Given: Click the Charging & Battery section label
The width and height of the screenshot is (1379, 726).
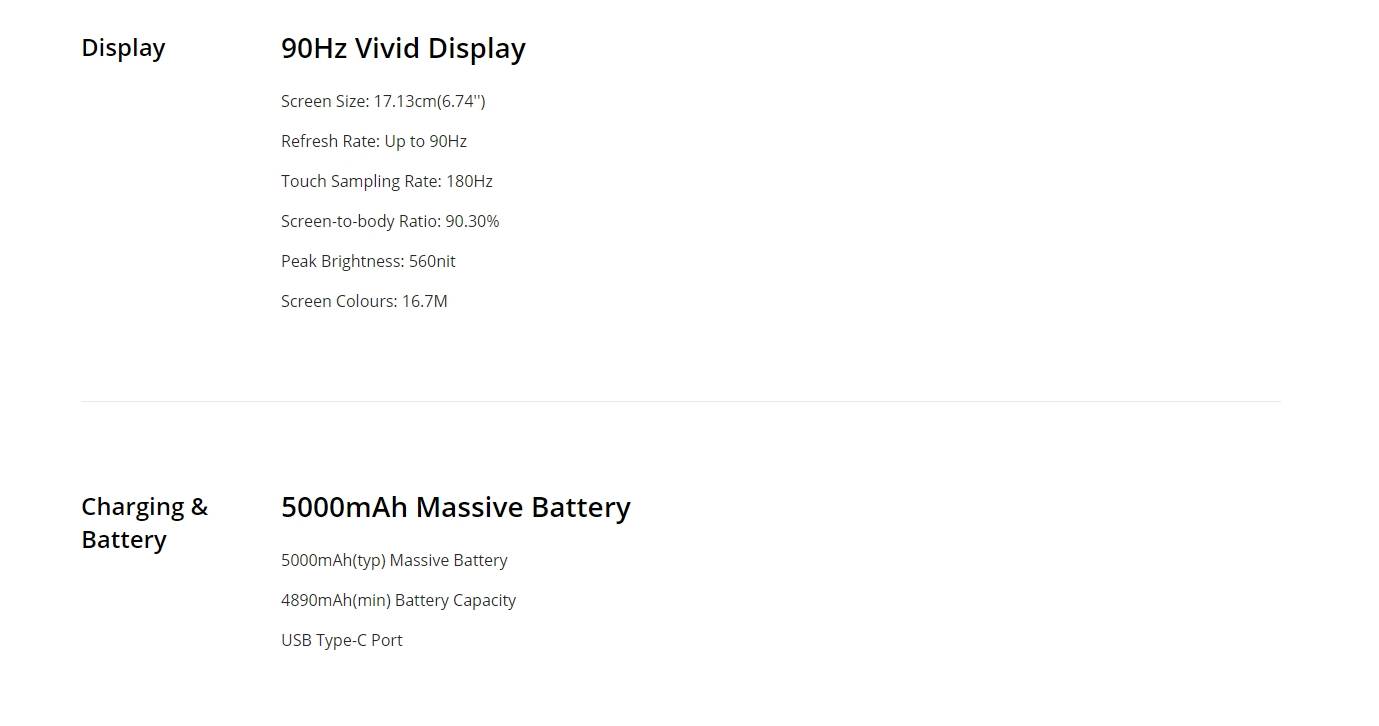Looking at the screenshot, I should [x=144, y=523].
